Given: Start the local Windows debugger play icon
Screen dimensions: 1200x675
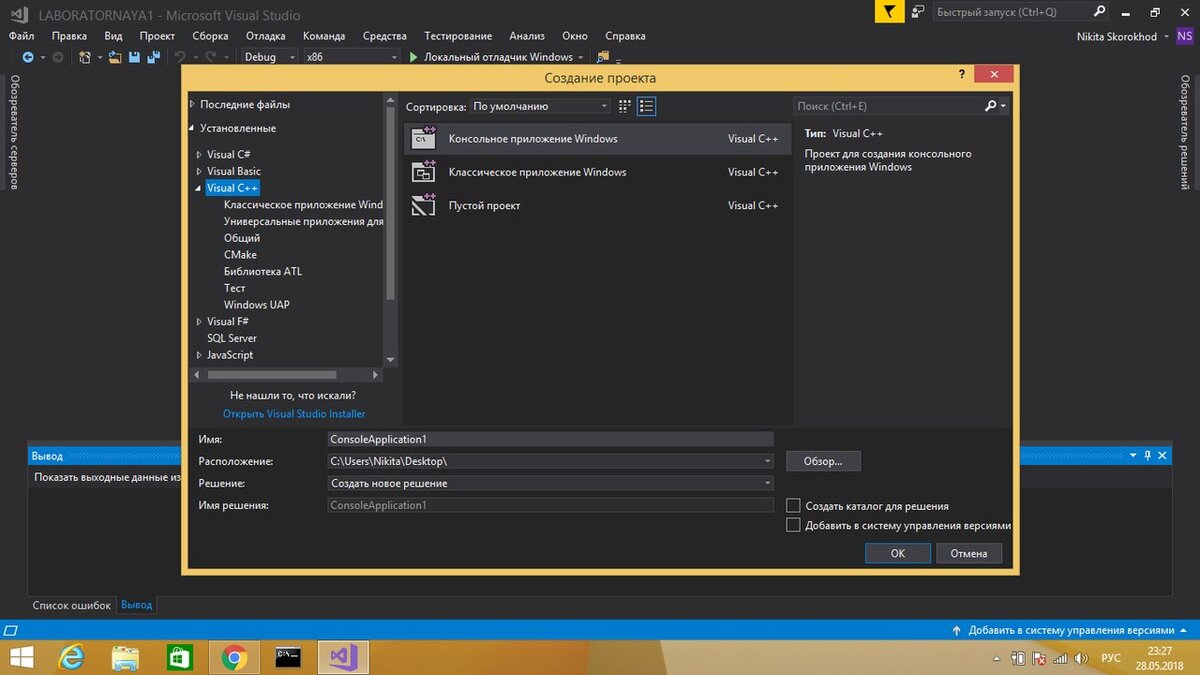Looking at the screenshot, I should (414, 57).
